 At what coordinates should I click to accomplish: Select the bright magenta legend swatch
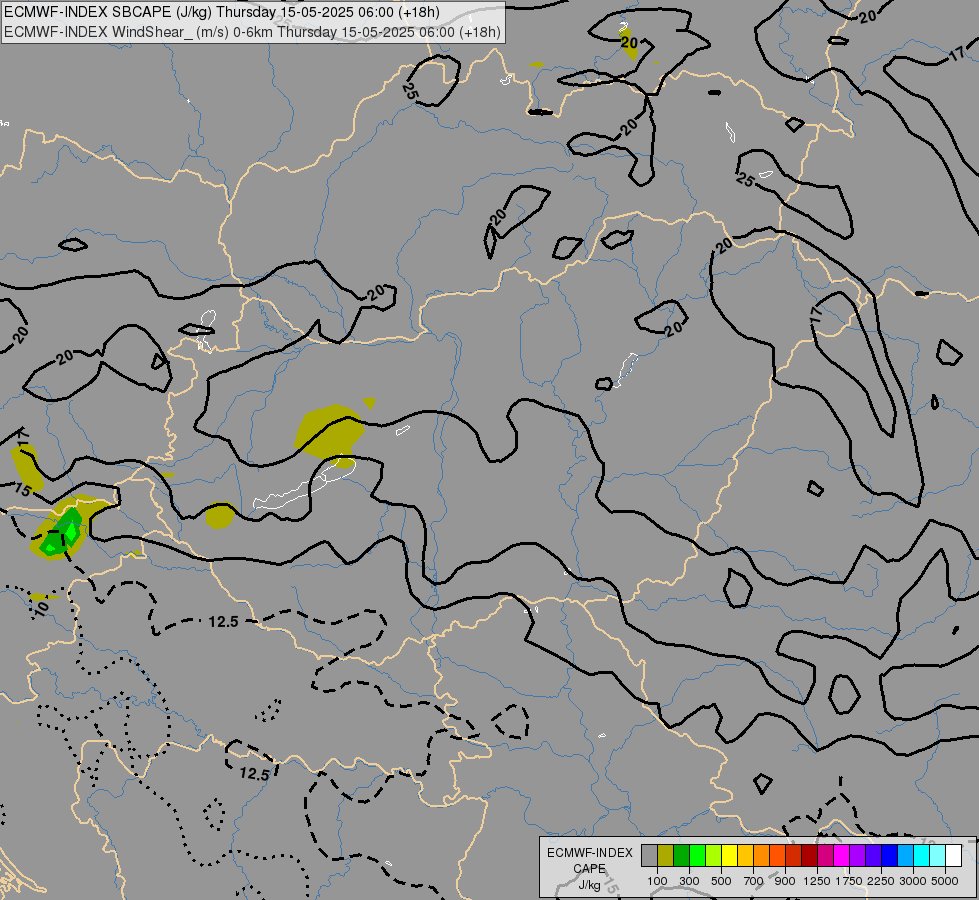[x=841, y=856]
